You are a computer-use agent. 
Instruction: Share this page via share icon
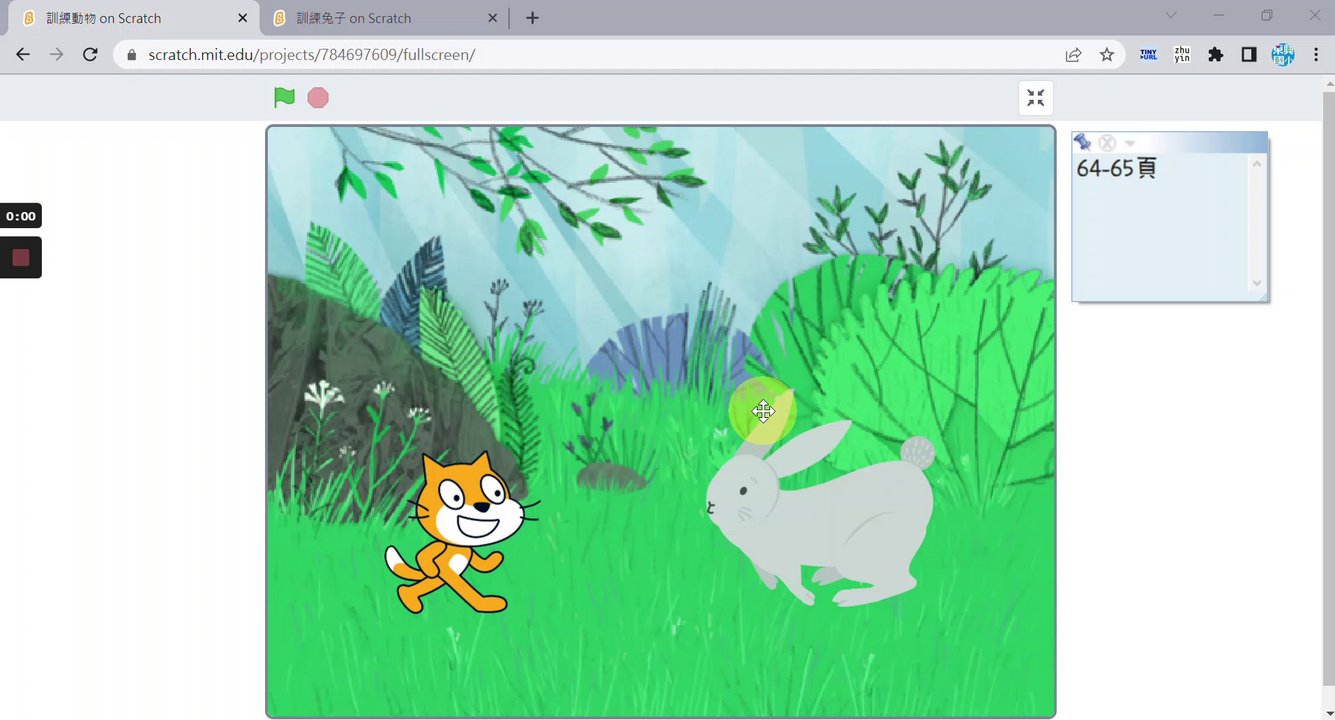(x=1073, y=55)
